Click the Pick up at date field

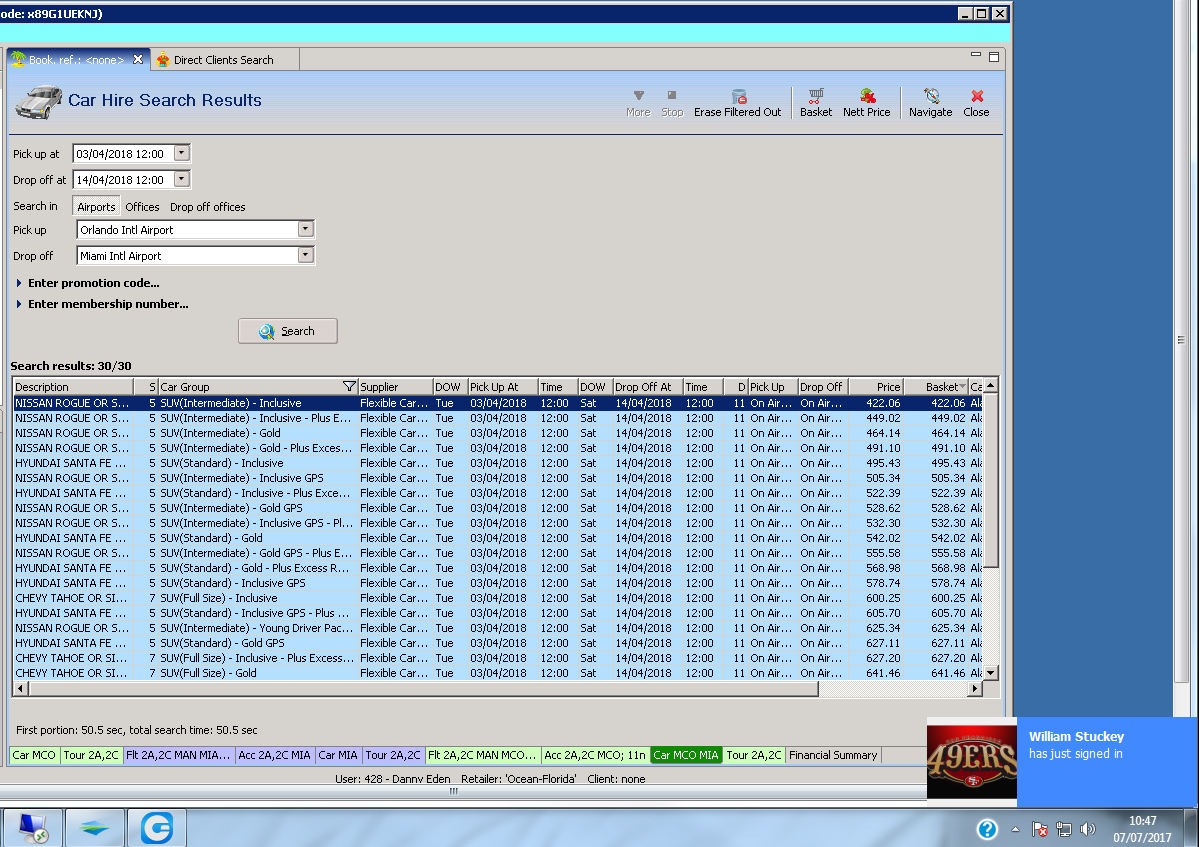[x=123, y=153]
